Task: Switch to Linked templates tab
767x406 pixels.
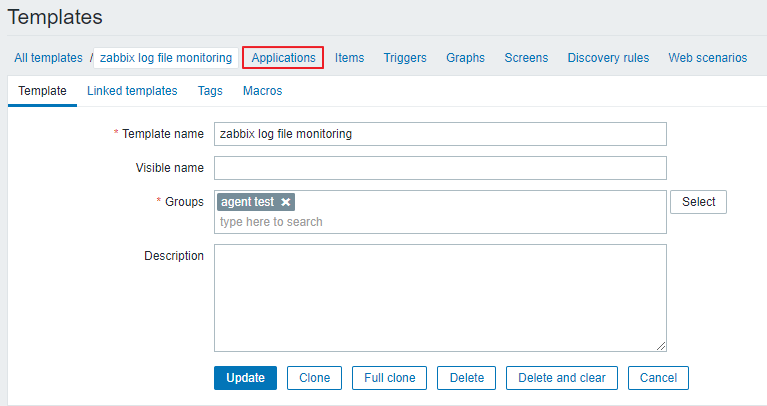Action: 132,91
